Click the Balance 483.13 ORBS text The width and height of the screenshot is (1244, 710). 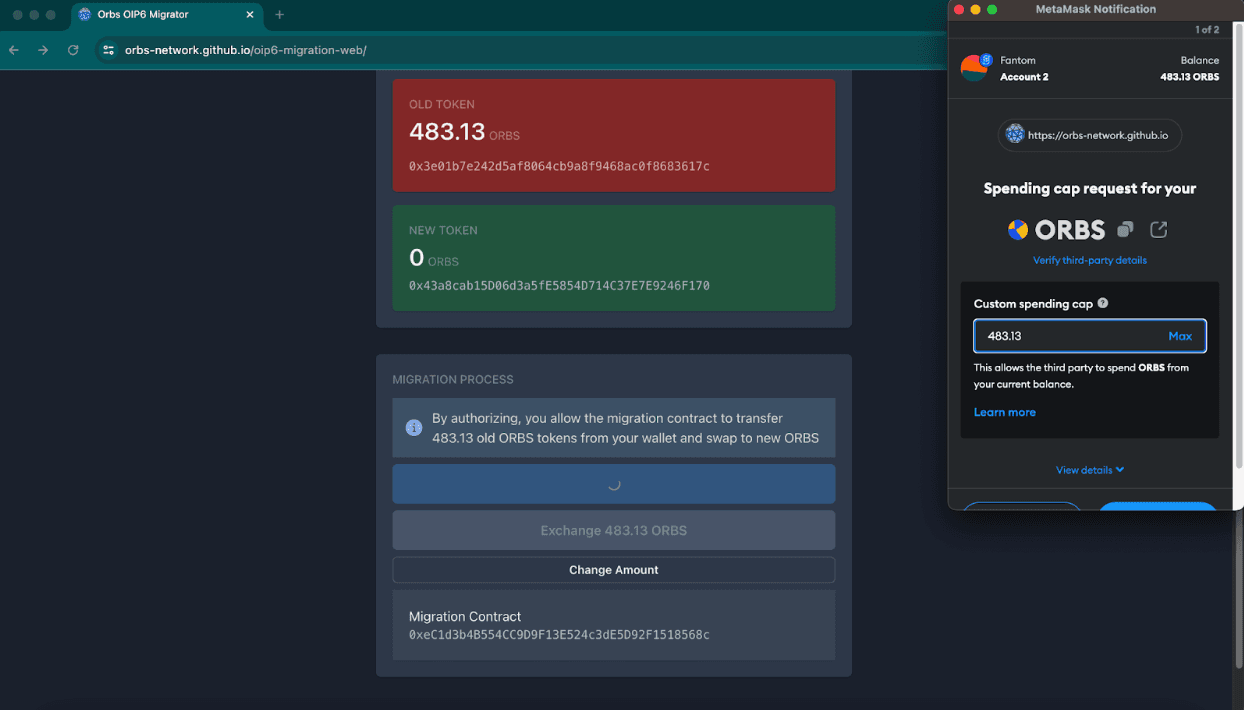click(1190, 68)
